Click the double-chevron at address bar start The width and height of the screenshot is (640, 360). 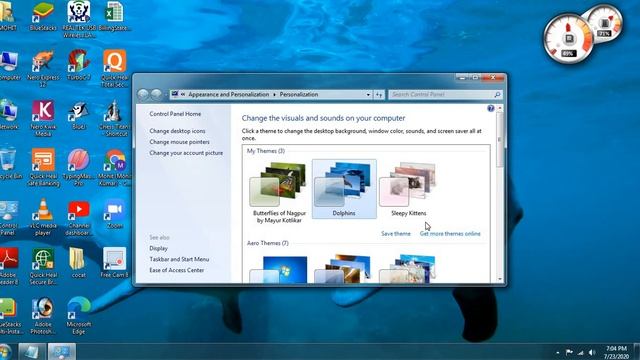pos(183,94)
